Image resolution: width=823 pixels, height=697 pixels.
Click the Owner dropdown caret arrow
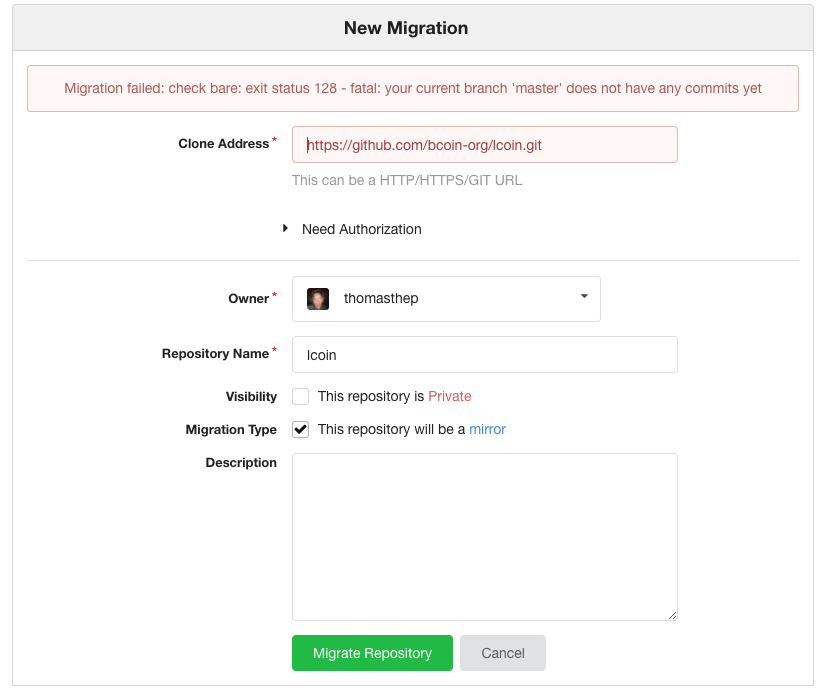coord(584,297)
